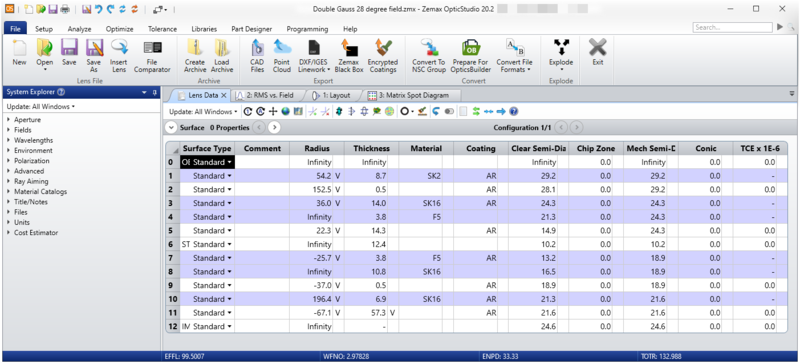The image size is (800, 364).
Task: Switch to the Optimize ribbon tab
Action: coord(119,29)
